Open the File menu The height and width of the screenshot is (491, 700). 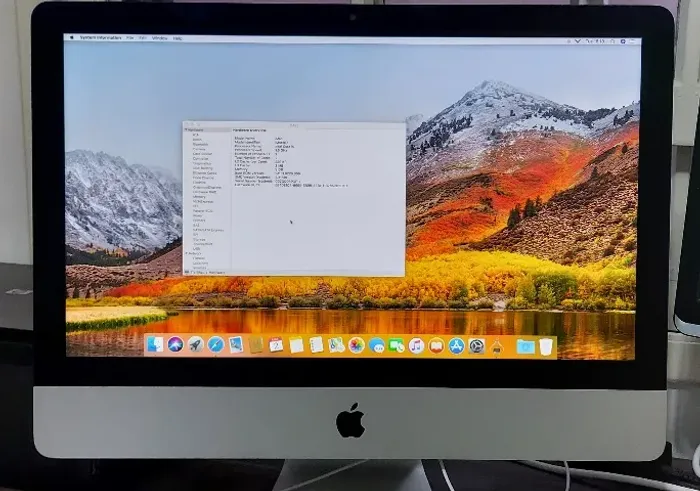pyautogui.click(x=130, y=38)
